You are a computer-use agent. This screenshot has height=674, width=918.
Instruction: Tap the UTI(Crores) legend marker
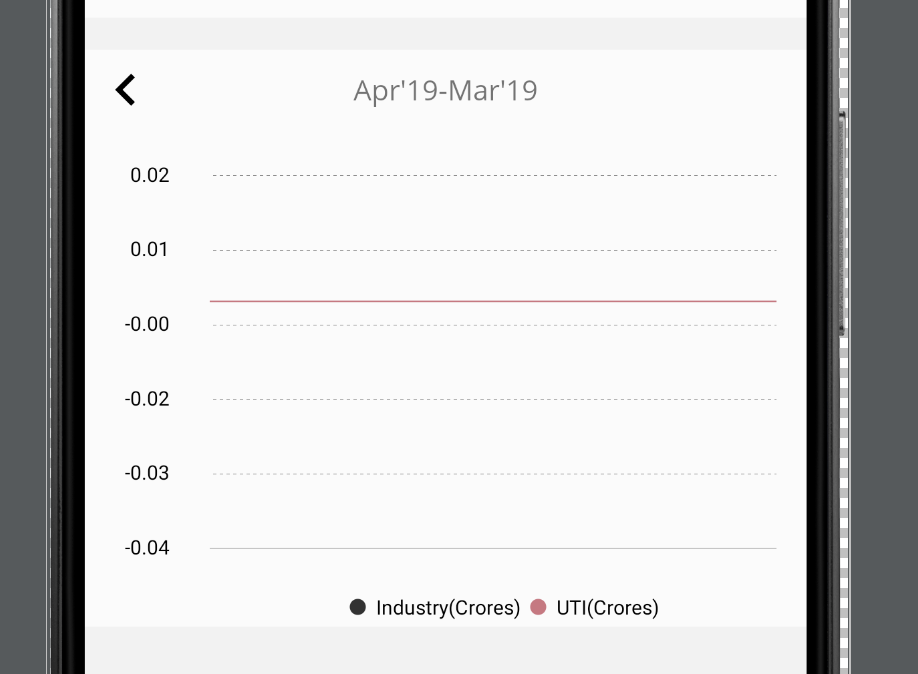(538, 606)
